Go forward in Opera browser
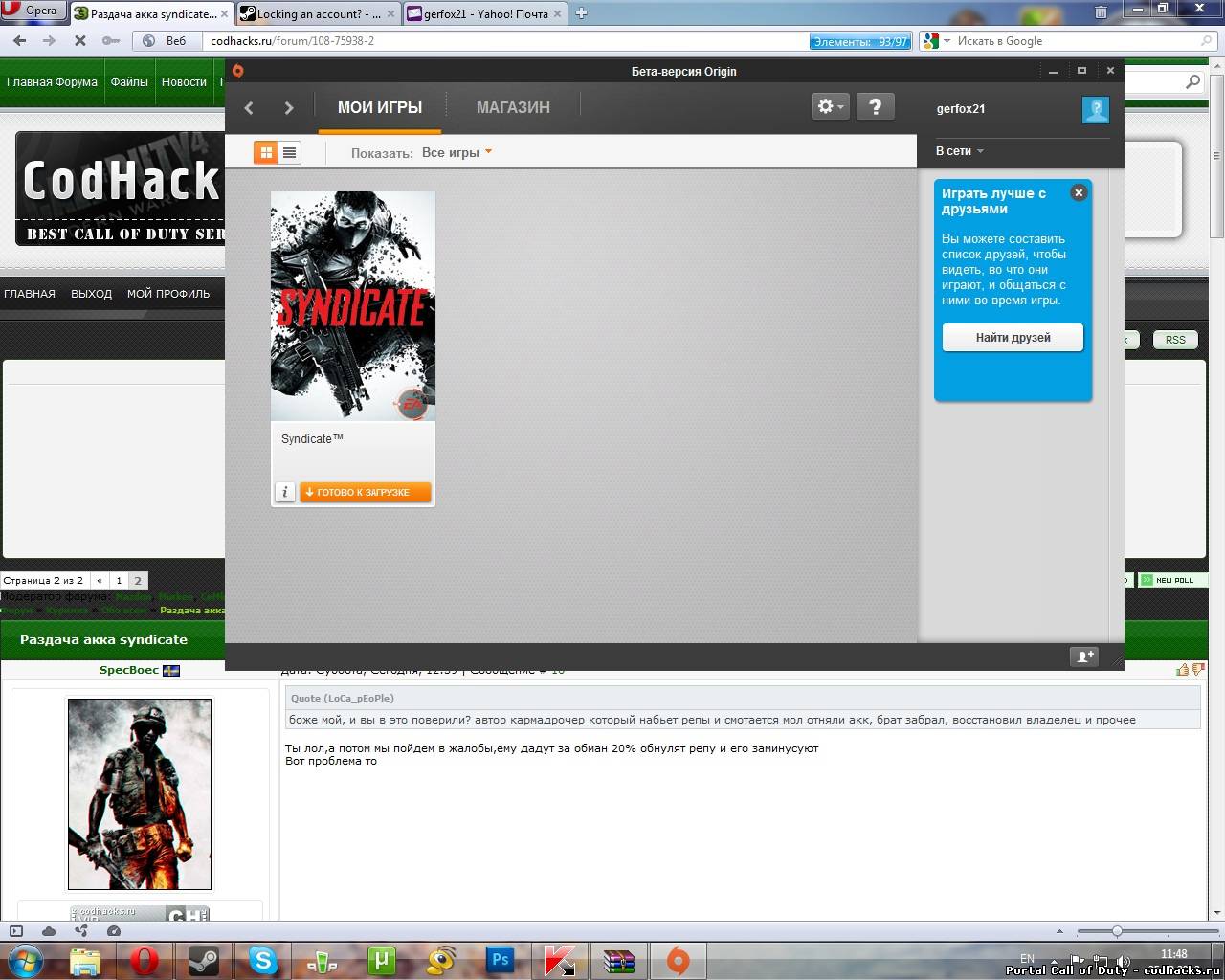 tap(50, 41)
